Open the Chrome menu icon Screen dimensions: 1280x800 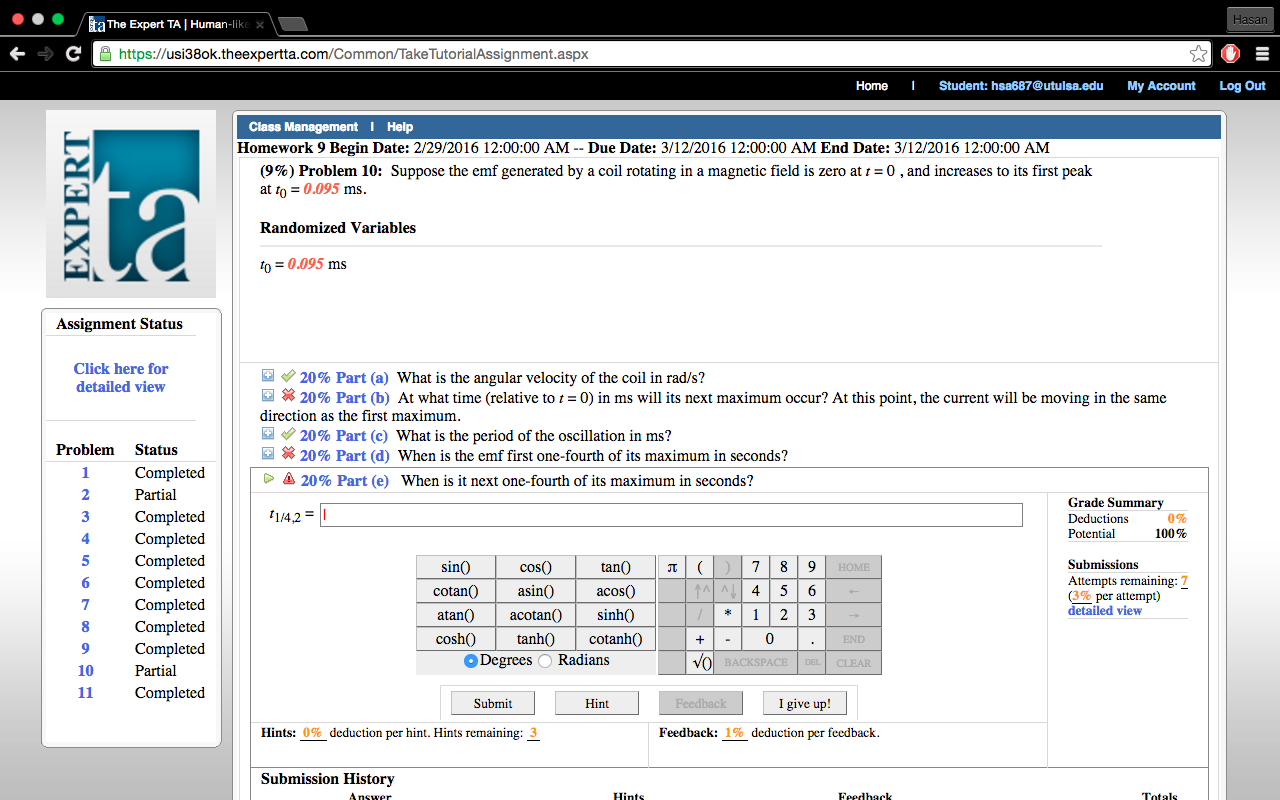(1262, 53)
